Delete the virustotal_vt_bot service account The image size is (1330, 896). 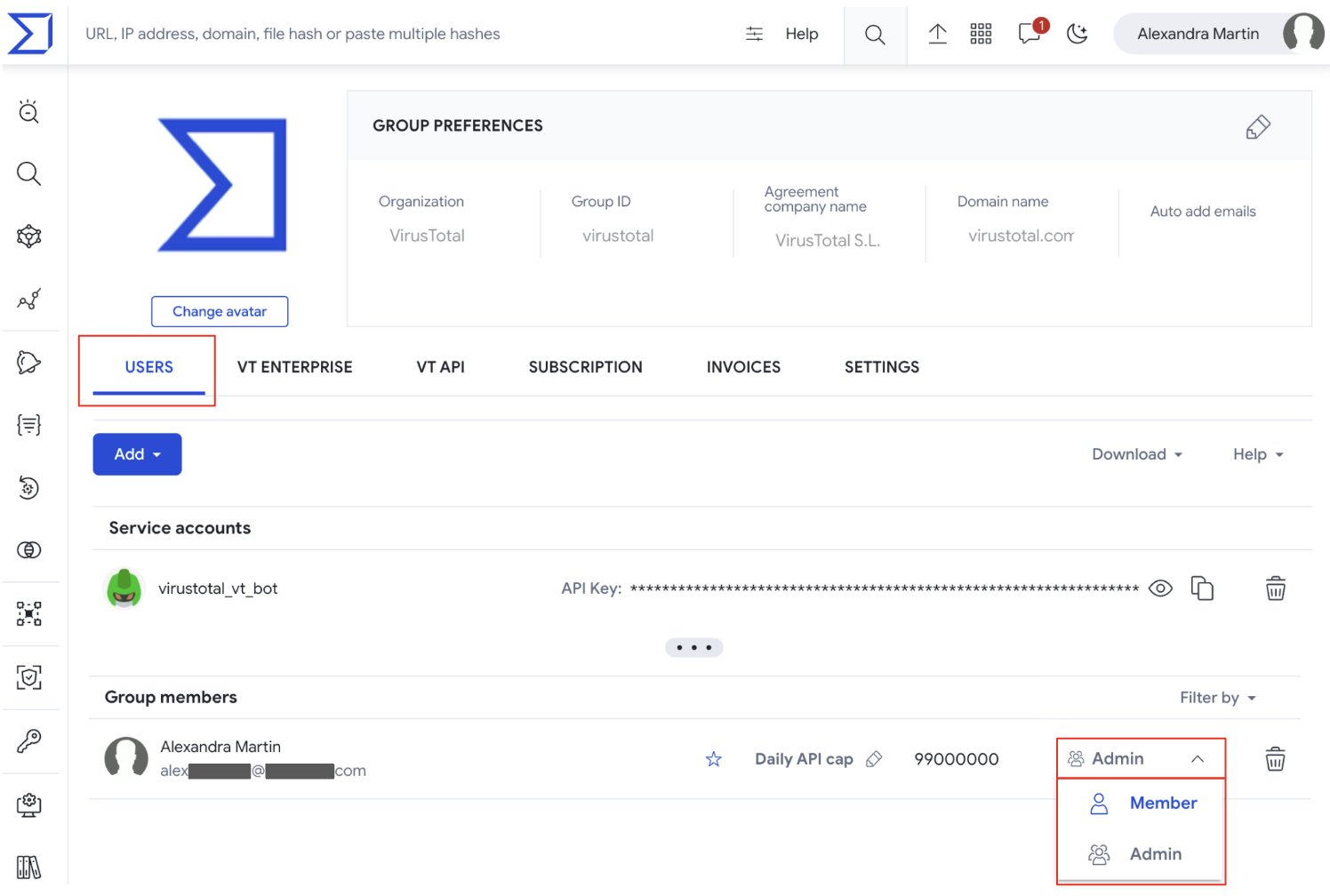tap(1275, 588)
